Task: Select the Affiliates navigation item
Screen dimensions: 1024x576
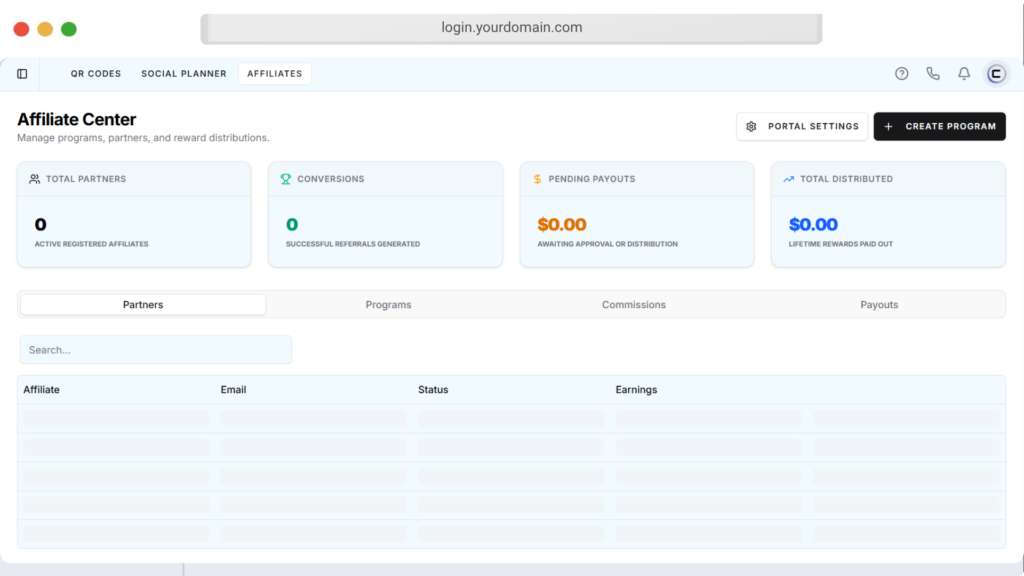Action: coord(274,74)
